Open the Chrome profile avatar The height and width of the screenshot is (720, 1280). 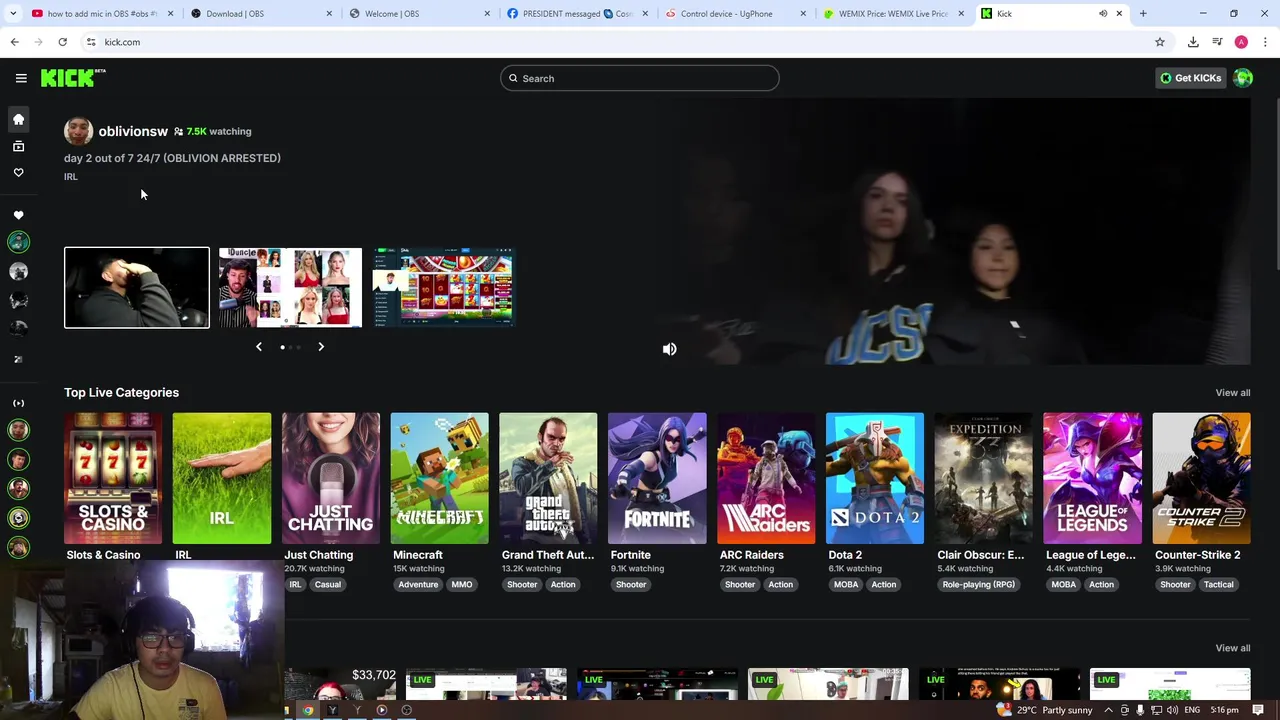point(1241,42)
